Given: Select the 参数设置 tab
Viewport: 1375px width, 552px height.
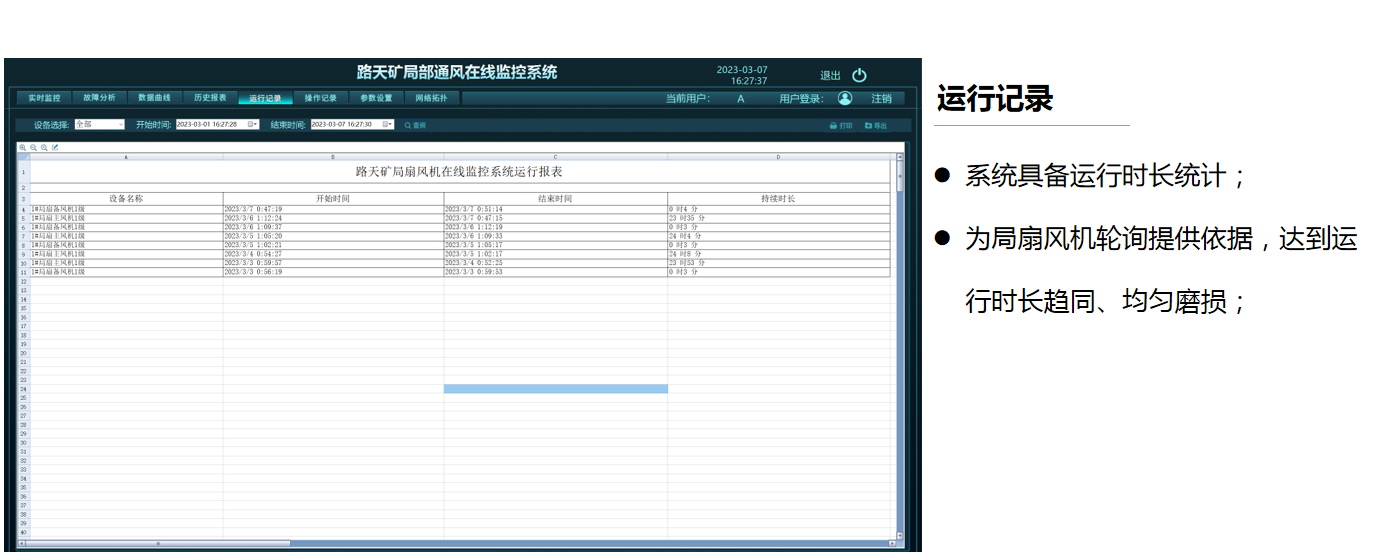Looking at the screenshot, I should 376,98.
